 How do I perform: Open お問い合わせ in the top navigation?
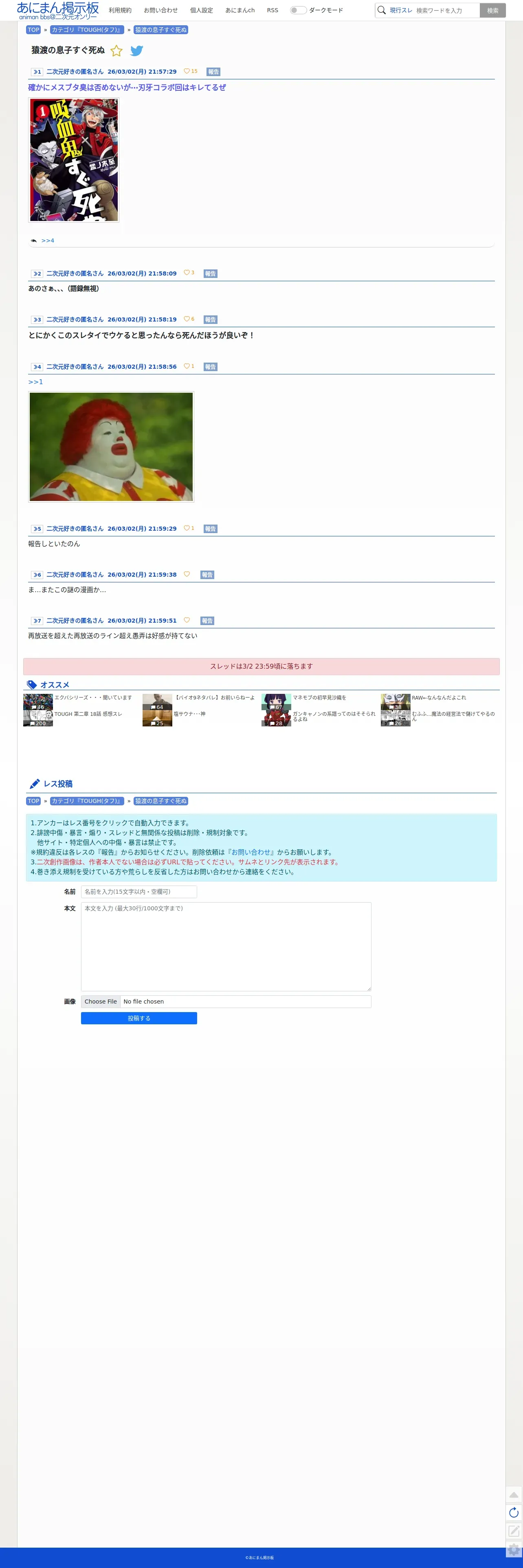pyautogui.click(x=161, y=10)
